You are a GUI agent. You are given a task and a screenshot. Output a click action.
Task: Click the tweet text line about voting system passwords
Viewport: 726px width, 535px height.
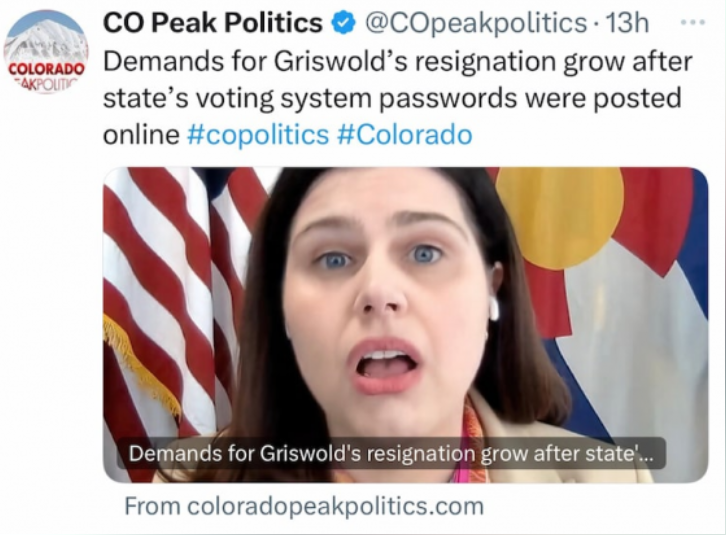pyautogui.click(x=392, y=98)
